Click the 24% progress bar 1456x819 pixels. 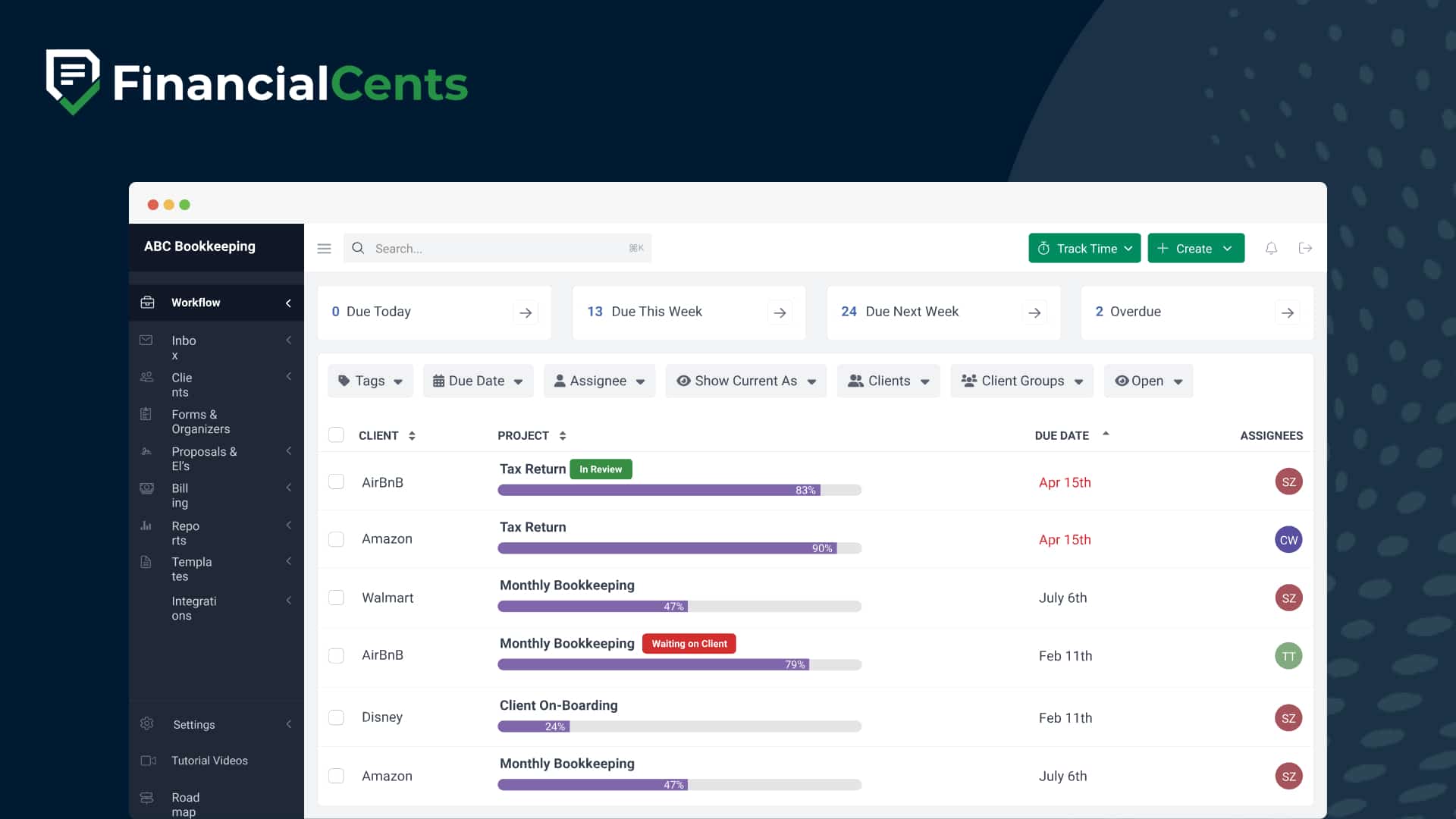pos(679,726)
